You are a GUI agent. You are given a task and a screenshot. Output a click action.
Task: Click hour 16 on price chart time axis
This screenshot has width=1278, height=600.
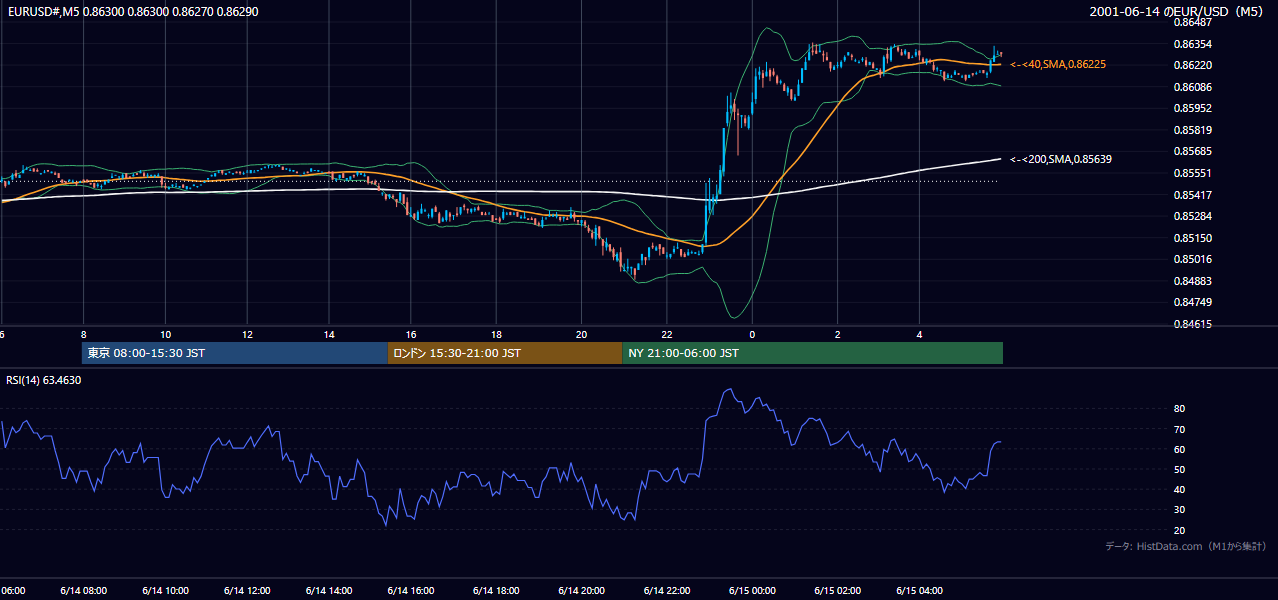tap(412, 334)
